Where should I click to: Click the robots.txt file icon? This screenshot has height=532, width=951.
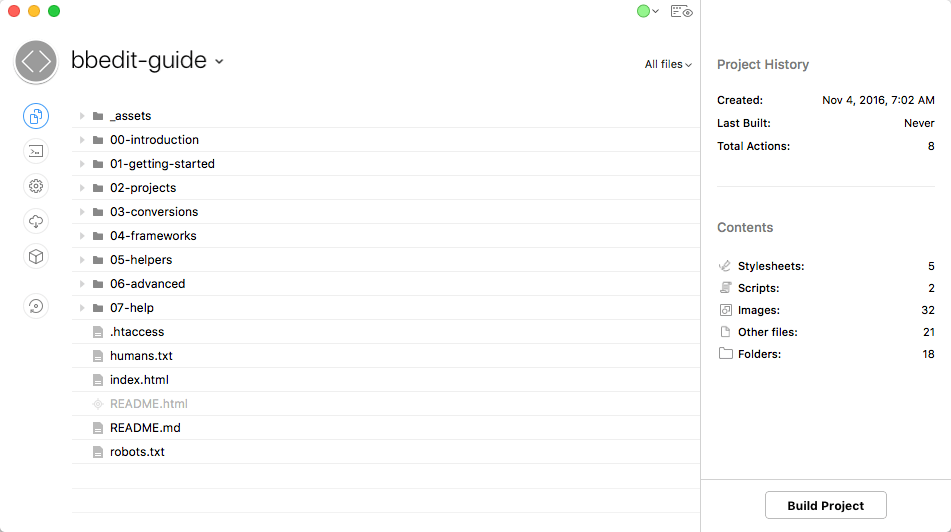98,452
